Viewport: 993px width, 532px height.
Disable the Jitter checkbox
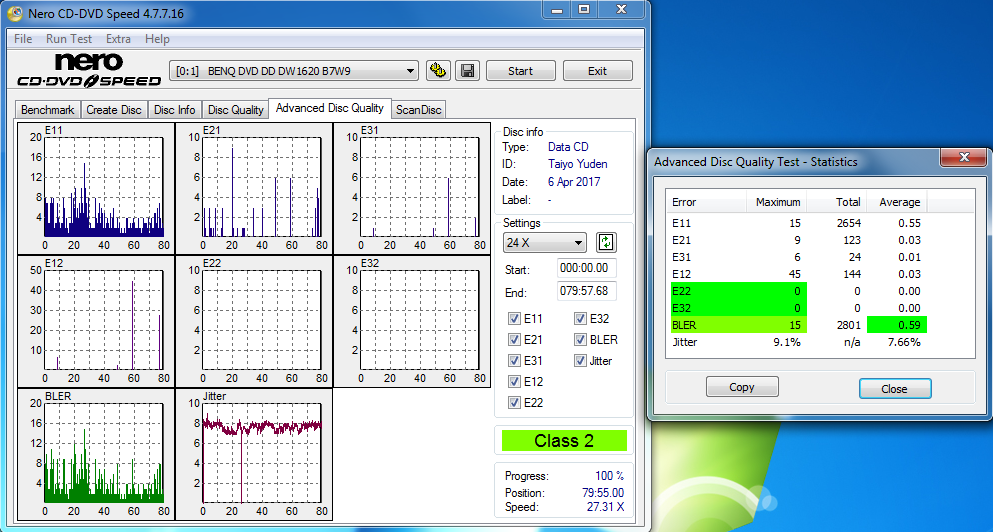click(580, 361)
